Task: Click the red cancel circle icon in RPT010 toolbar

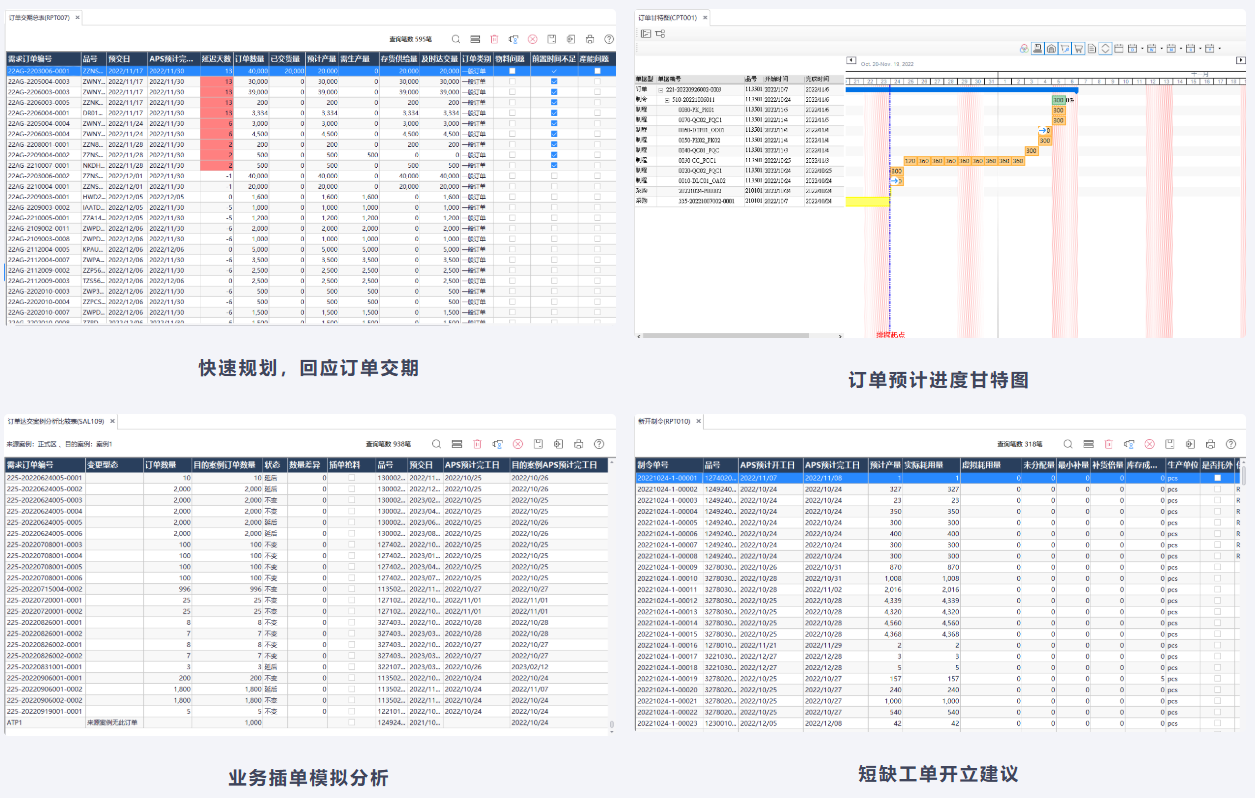Action: click(1149, 444)
